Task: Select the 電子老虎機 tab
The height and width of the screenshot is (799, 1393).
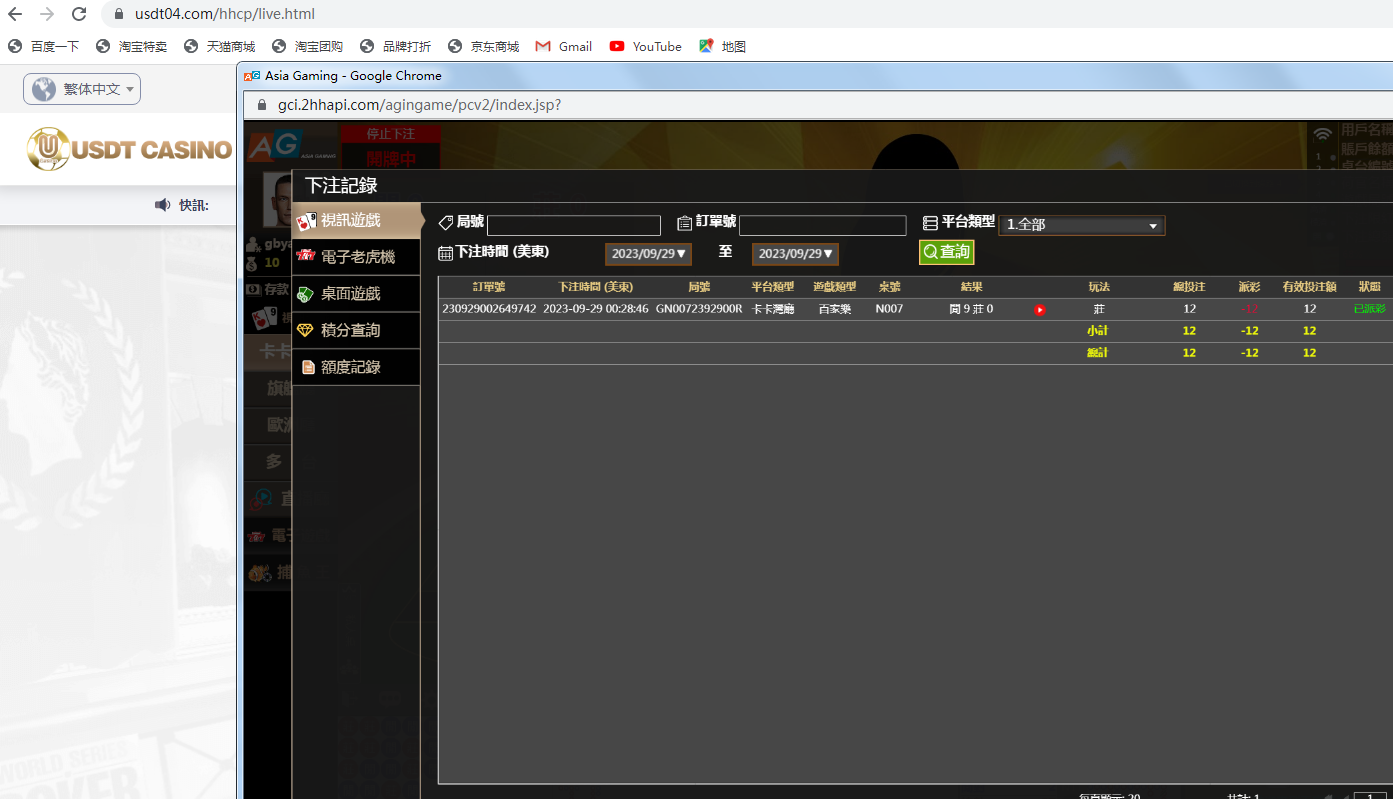Action: click(356, 257)
